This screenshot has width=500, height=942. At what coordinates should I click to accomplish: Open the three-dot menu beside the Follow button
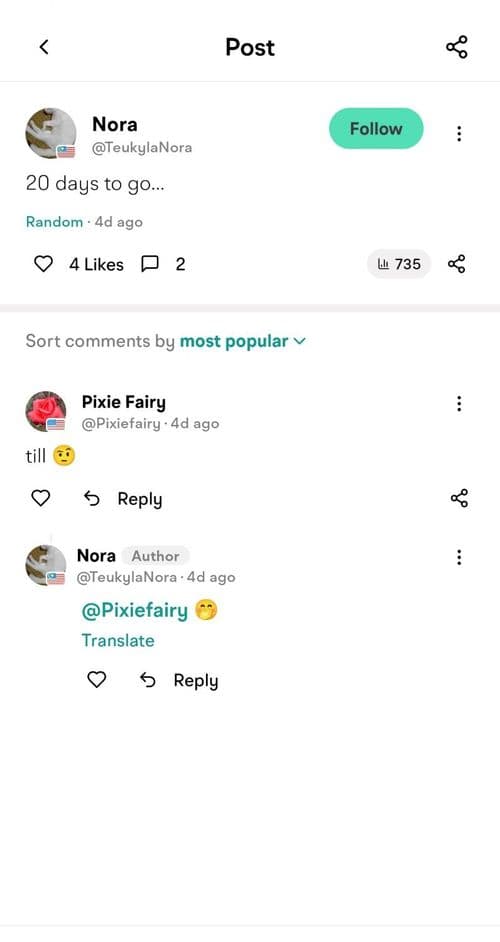459,133
